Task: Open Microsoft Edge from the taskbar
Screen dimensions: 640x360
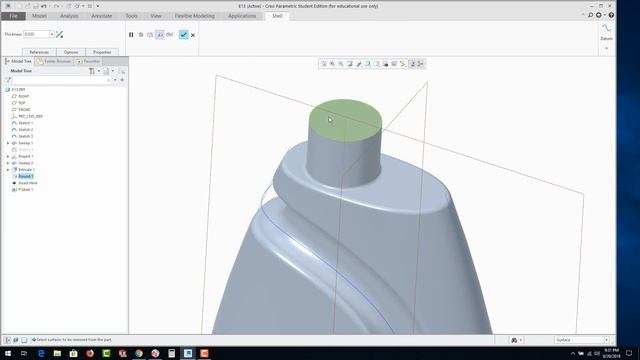Action: [41, 353]
